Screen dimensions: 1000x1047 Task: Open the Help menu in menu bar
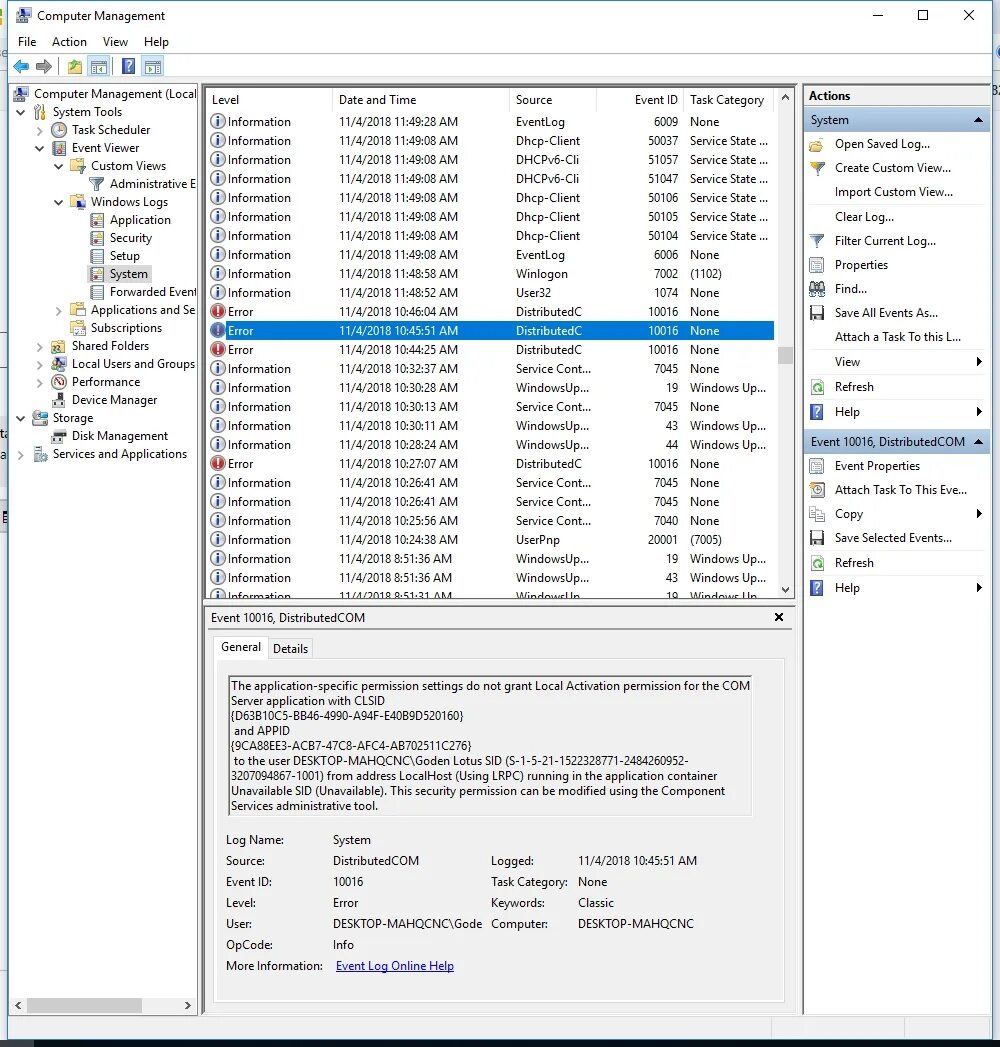tap(156, 41)
